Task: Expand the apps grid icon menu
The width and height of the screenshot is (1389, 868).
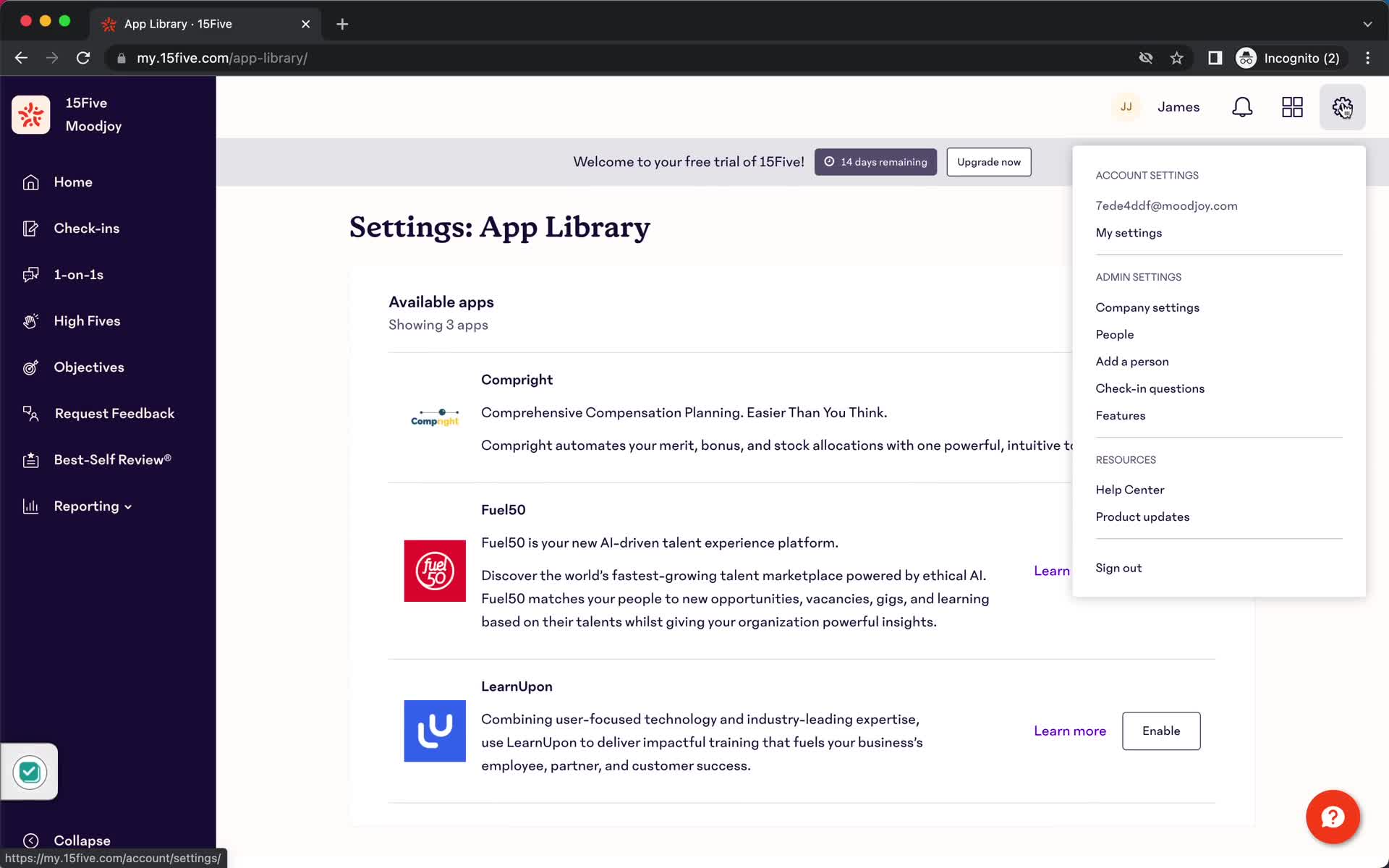Action: (1293, 107)
